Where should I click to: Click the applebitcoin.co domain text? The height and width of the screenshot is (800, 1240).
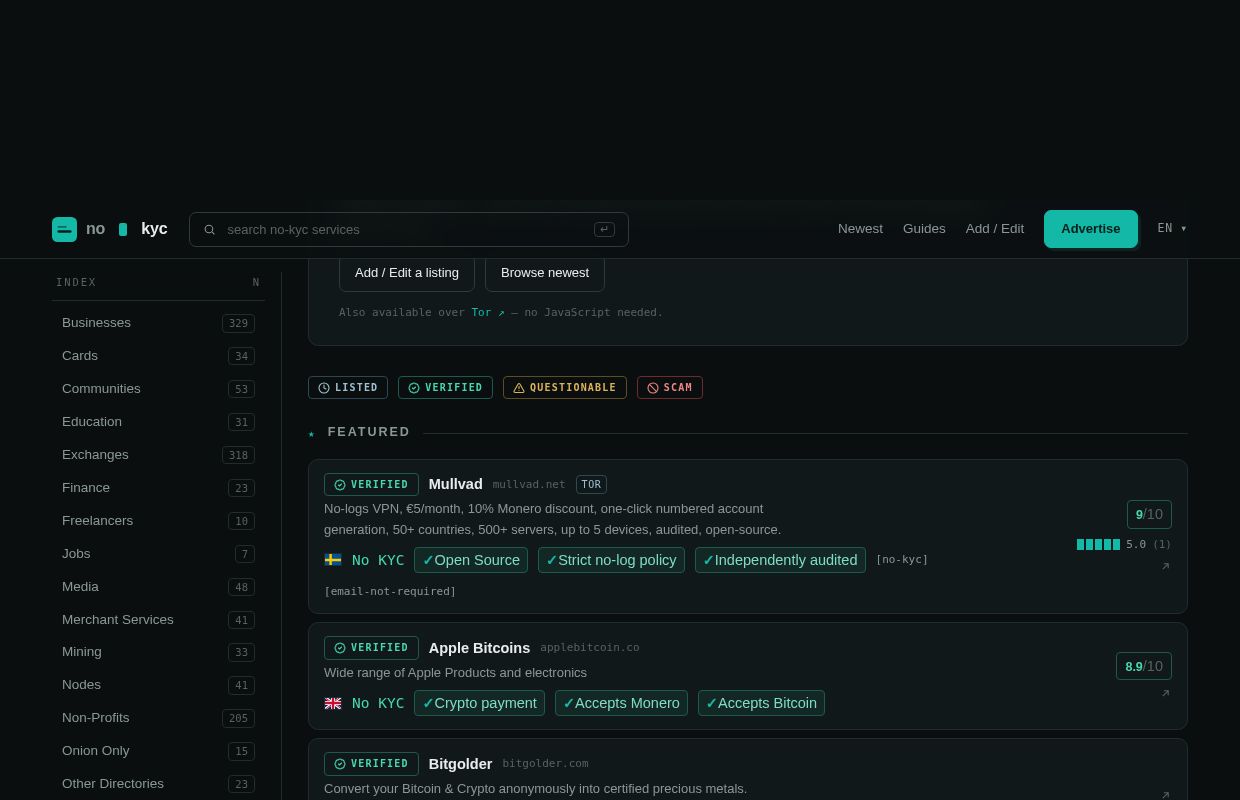pyautogui.click(x=590, y=648)
